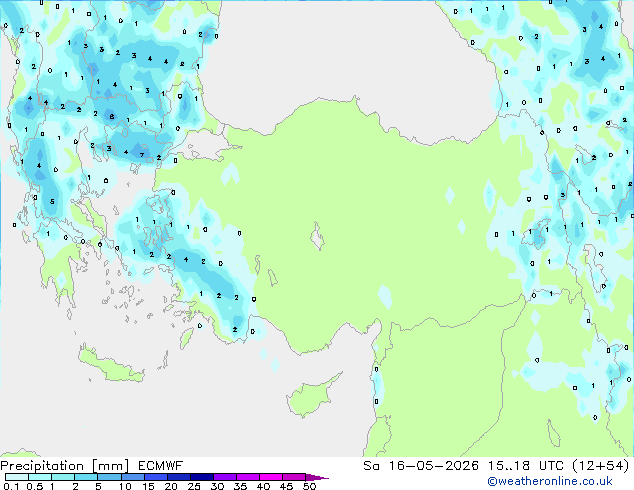The width and height of the screenshot is (634, 490).
Task: Pick the 10–15 mm blue legend swatch
Action: (x=132, y=477)
